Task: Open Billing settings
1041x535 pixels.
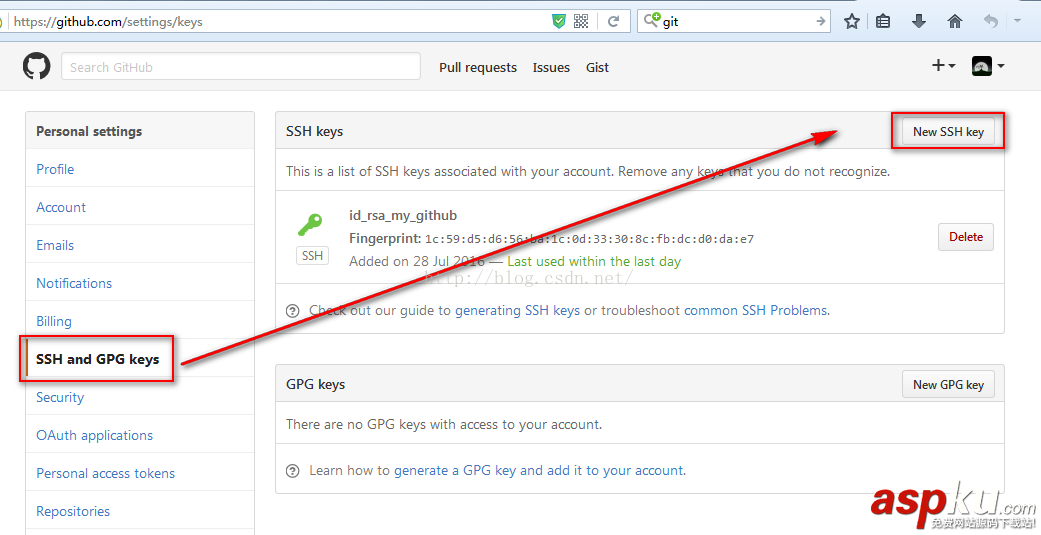Action: pos(54,321)
